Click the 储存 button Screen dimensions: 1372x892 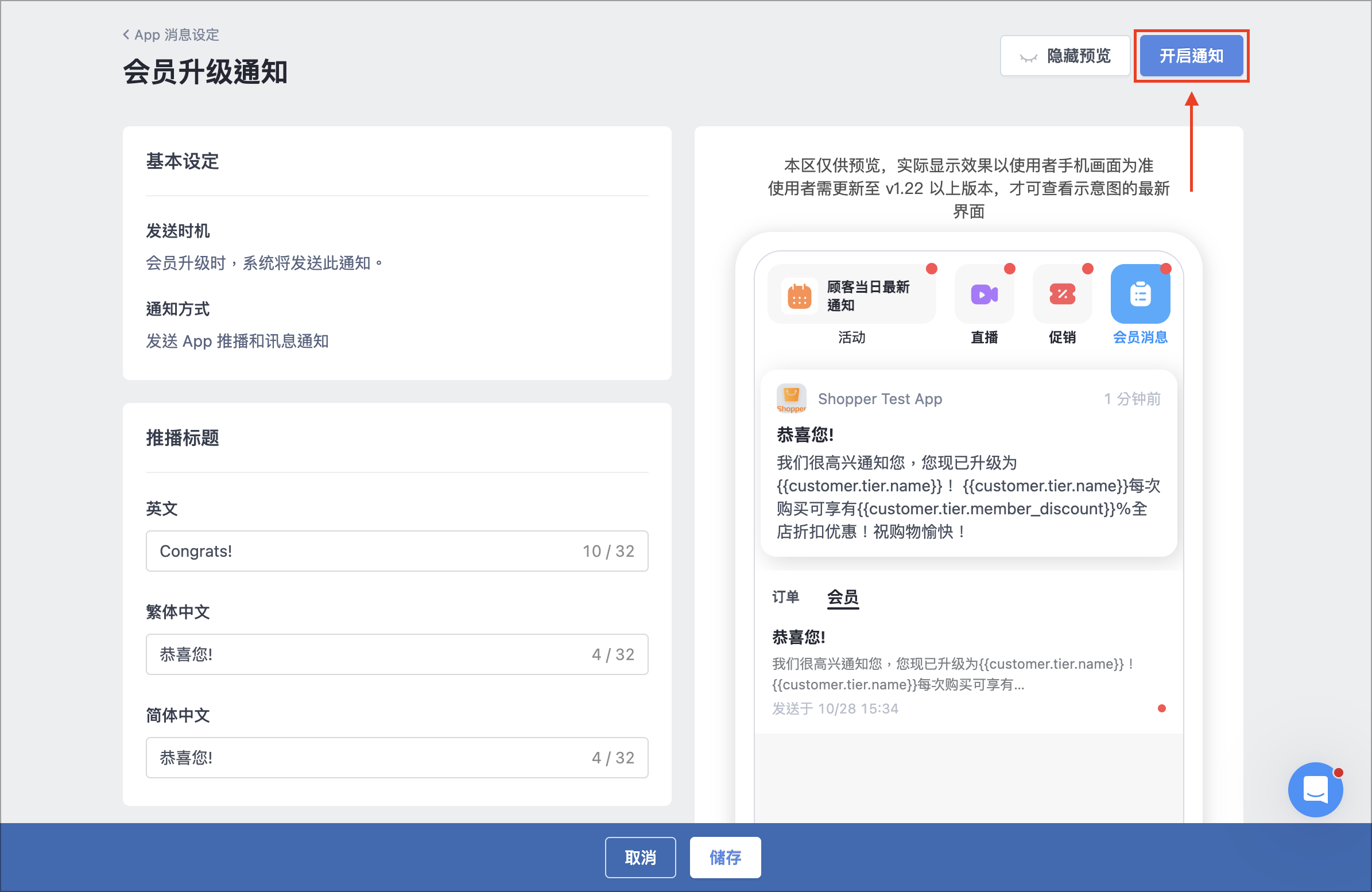[725, 857]
